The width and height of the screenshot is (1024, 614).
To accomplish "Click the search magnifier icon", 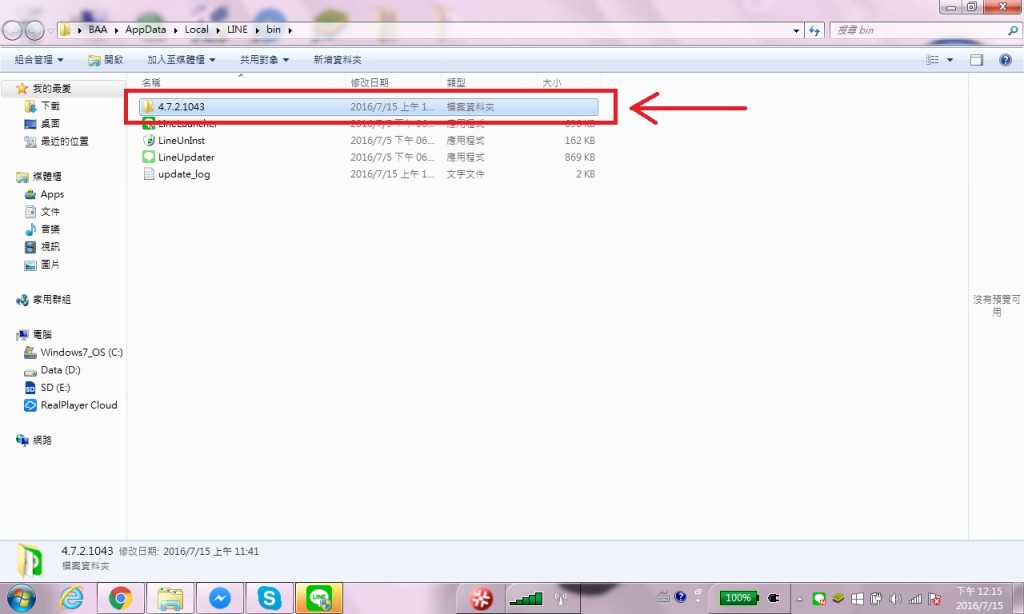I will (x=1012, y=30).
